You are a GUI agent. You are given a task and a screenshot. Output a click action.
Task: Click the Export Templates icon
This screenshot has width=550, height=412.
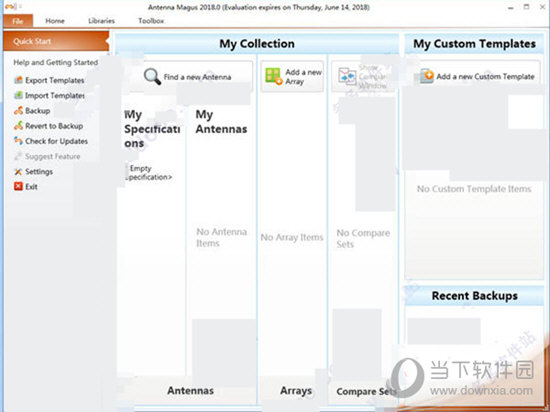[x=18, y=80]
